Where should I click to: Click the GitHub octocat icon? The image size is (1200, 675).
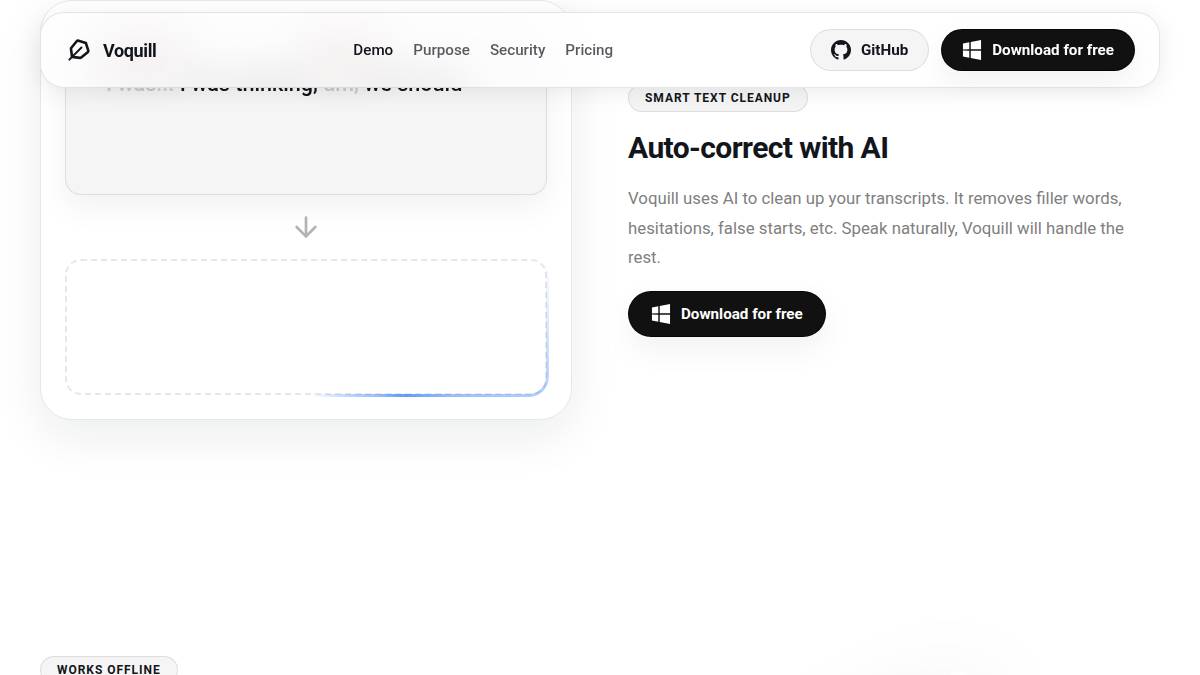coord(841,50)
